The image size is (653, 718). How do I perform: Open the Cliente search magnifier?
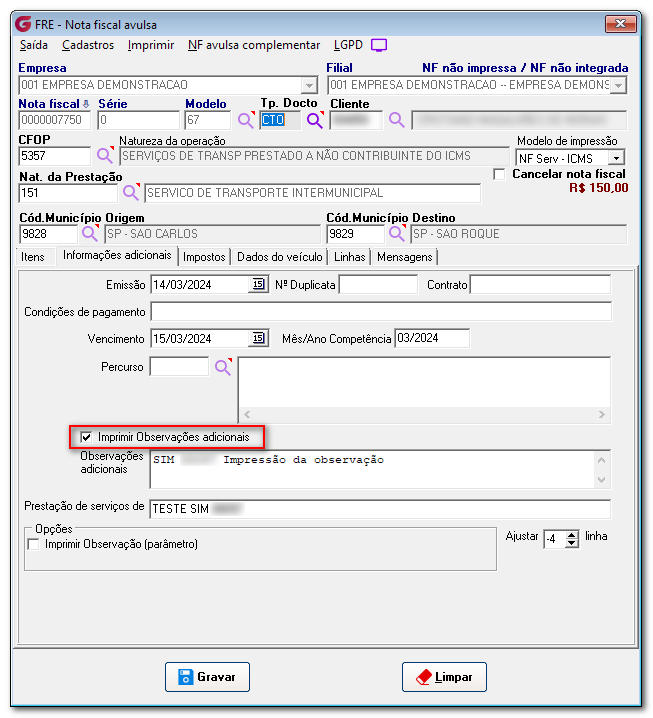click(397, 120)
